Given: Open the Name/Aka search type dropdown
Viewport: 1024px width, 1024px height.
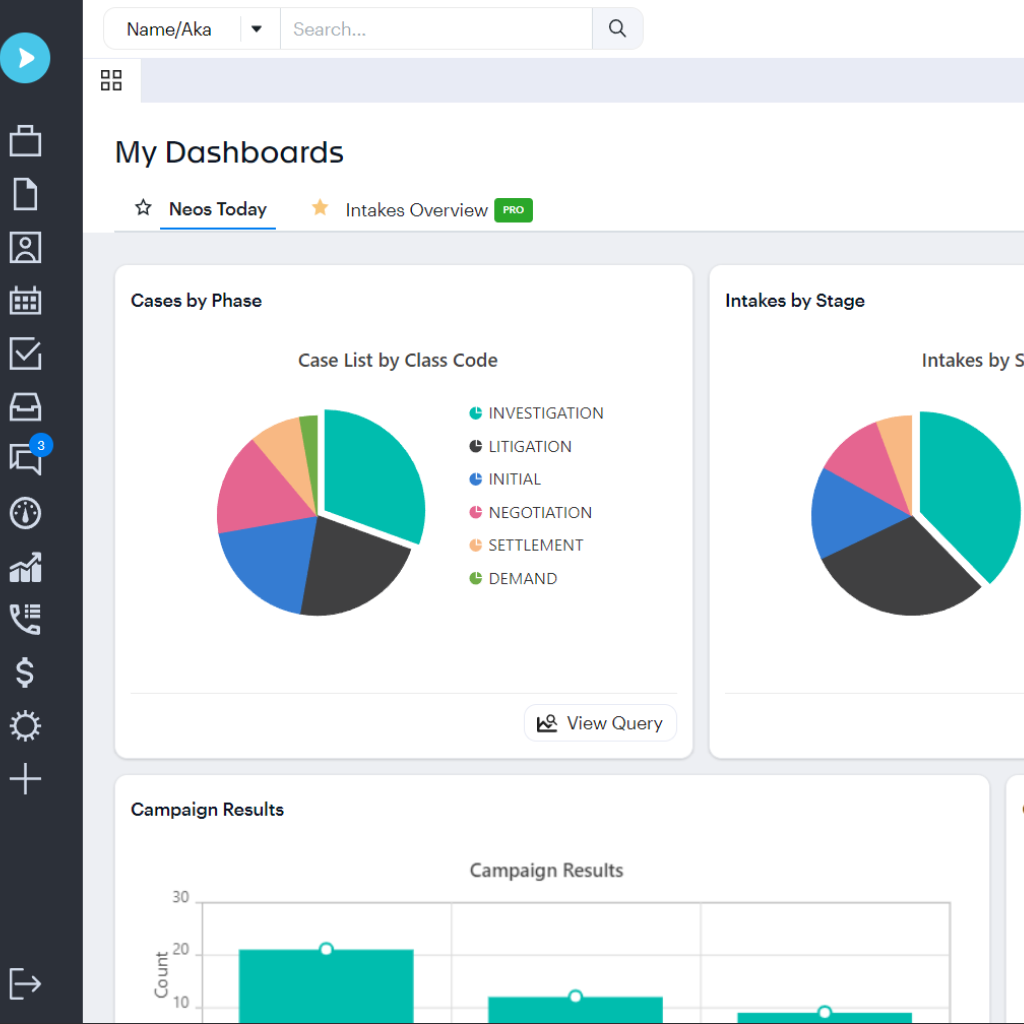Looking at the screenshot, I should pos(257,29).
